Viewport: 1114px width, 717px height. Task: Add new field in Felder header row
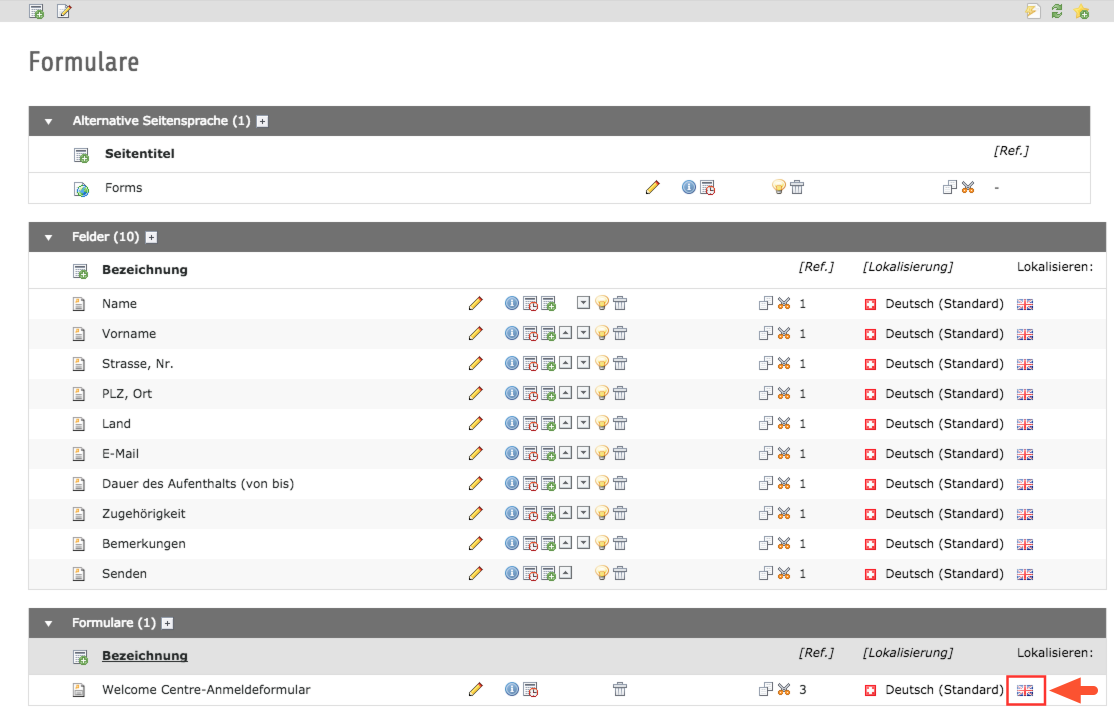pos(80,271)
